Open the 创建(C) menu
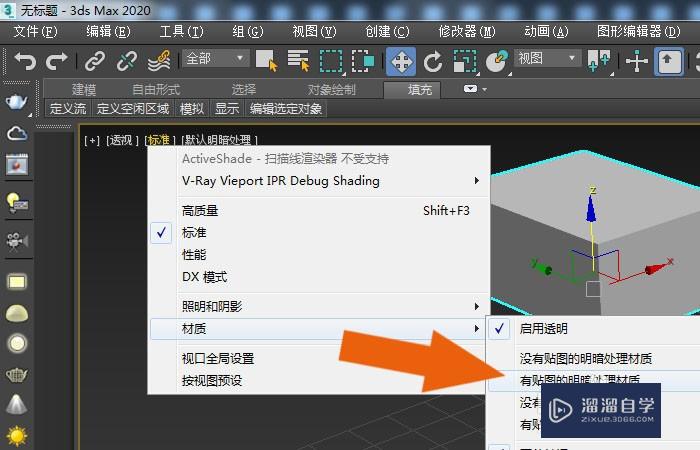The image size is (700, 450). (387, 31)
